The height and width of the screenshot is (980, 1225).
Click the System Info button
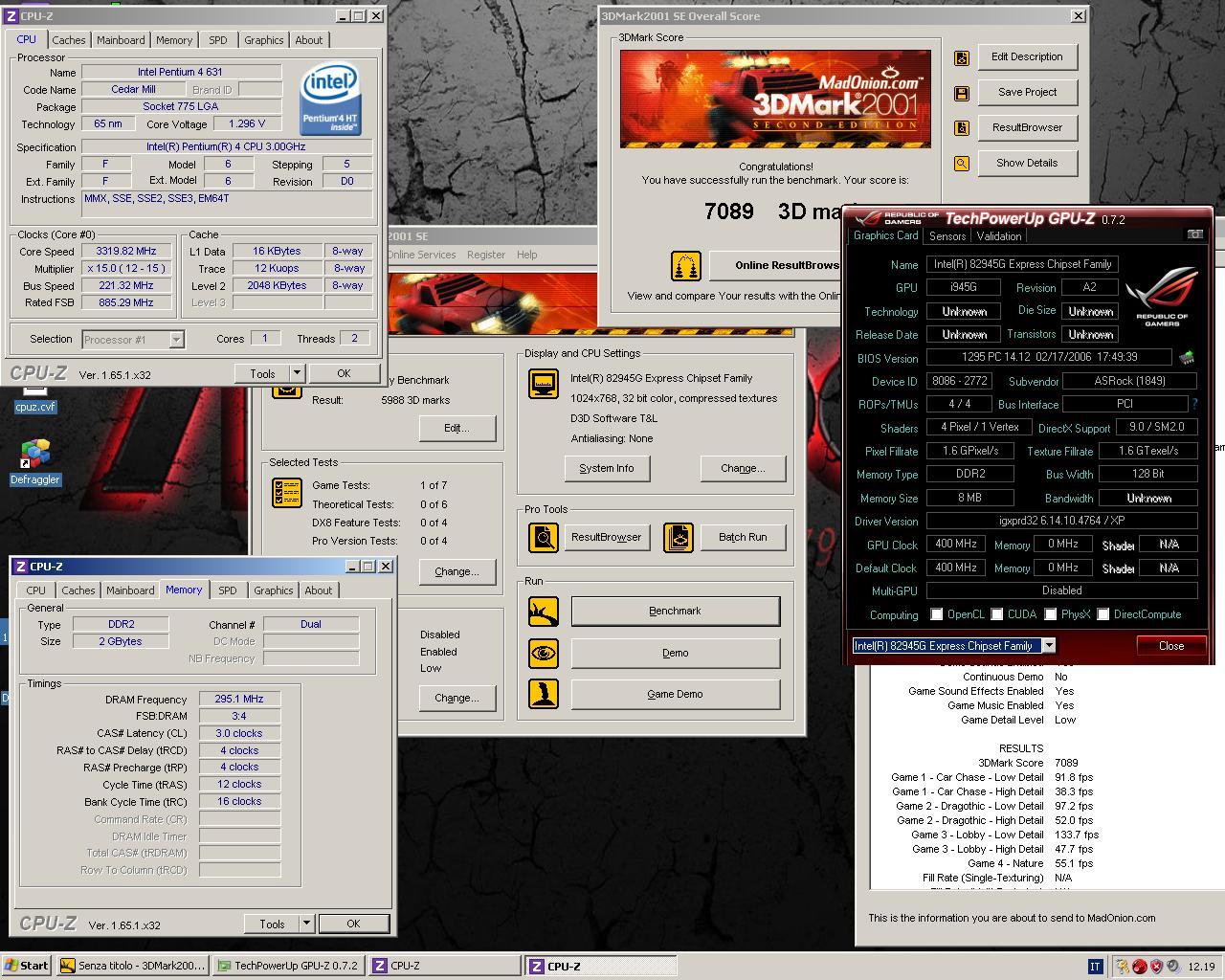[607, 468]
